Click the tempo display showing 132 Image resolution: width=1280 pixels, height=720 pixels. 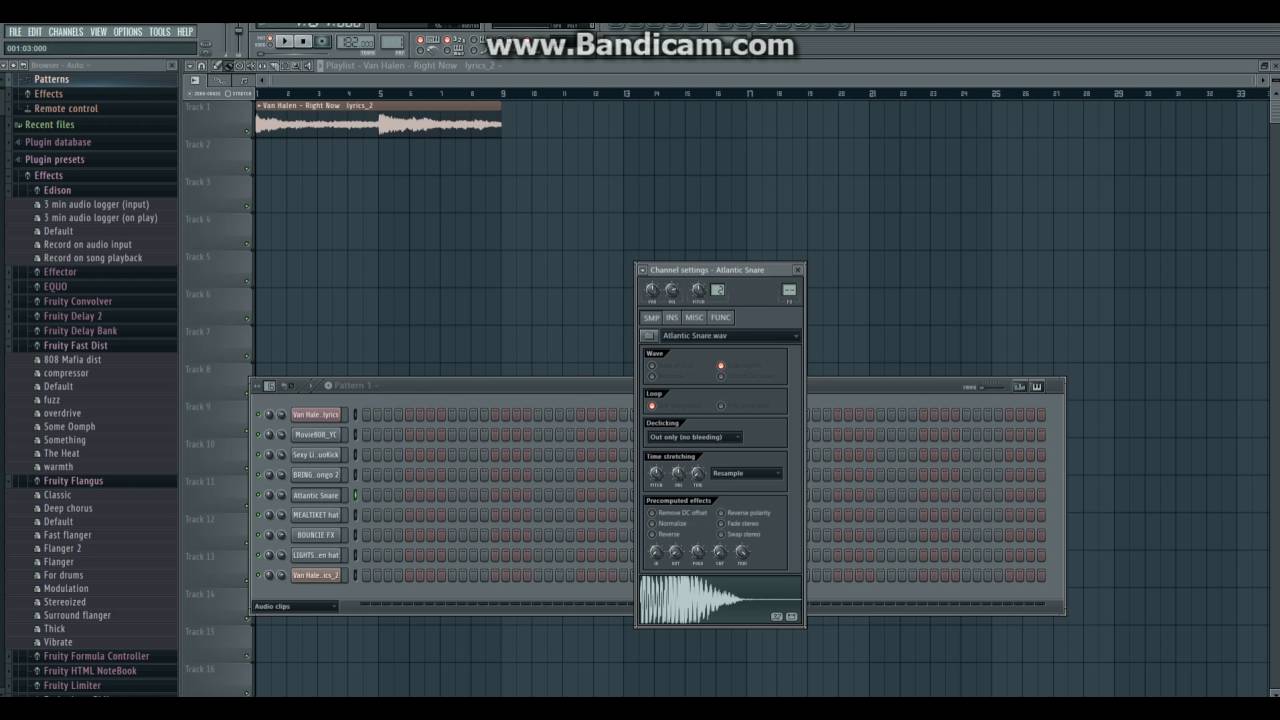coord(356,42)
